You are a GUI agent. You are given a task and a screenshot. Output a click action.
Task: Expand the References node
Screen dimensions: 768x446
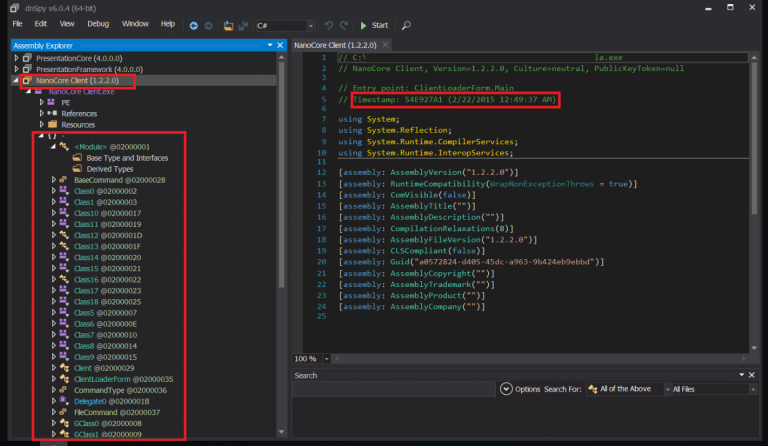(x=42, y=114)
